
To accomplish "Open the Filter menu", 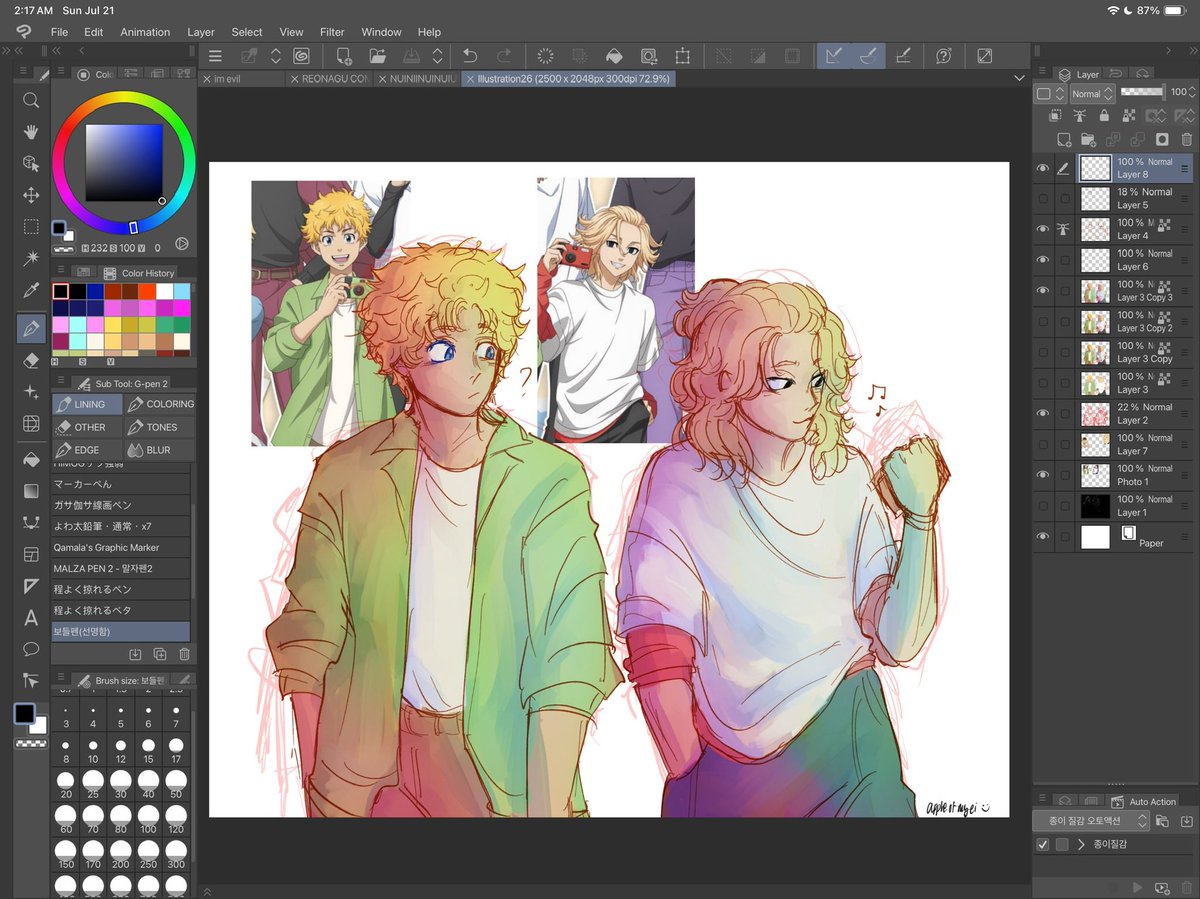I will click(x=332, y=32).
